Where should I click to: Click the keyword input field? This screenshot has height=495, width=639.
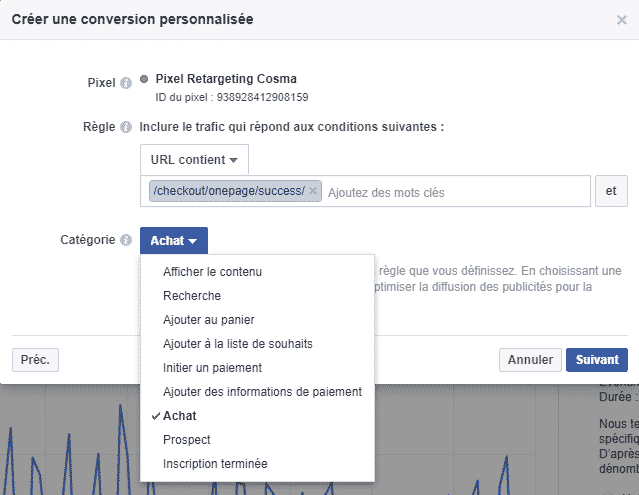[455, 191]
